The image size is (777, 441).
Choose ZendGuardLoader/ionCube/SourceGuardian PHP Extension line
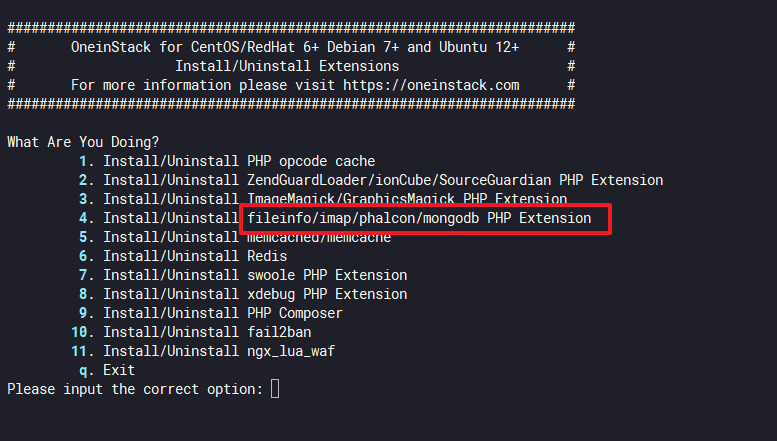(x=383, y=180)
